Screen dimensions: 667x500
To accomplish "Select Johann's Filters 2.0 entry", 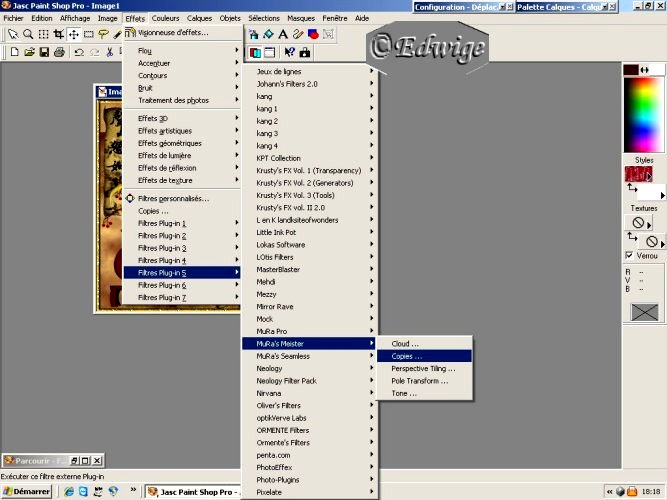I will coord(309,84).
